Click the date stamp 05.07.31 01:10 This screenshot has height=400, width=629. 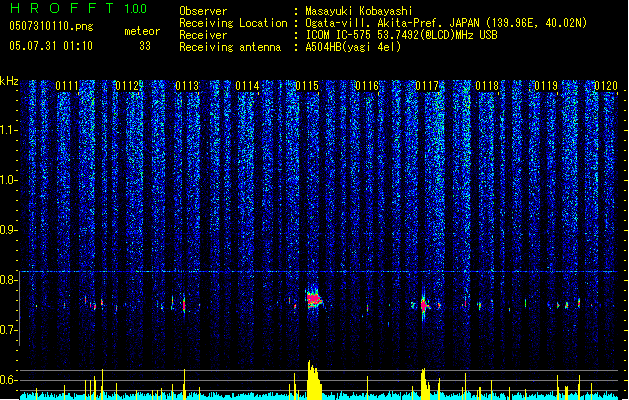tap(50, 45)
